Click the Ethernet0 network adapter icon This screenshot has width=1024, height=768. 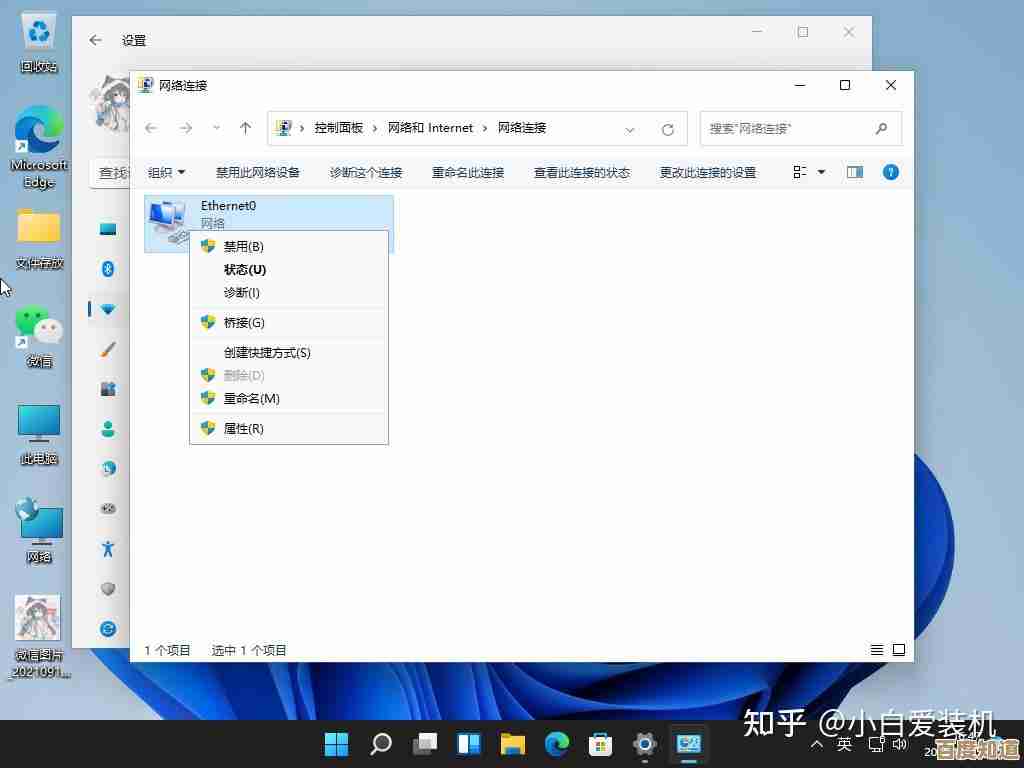tap(166, 219)
